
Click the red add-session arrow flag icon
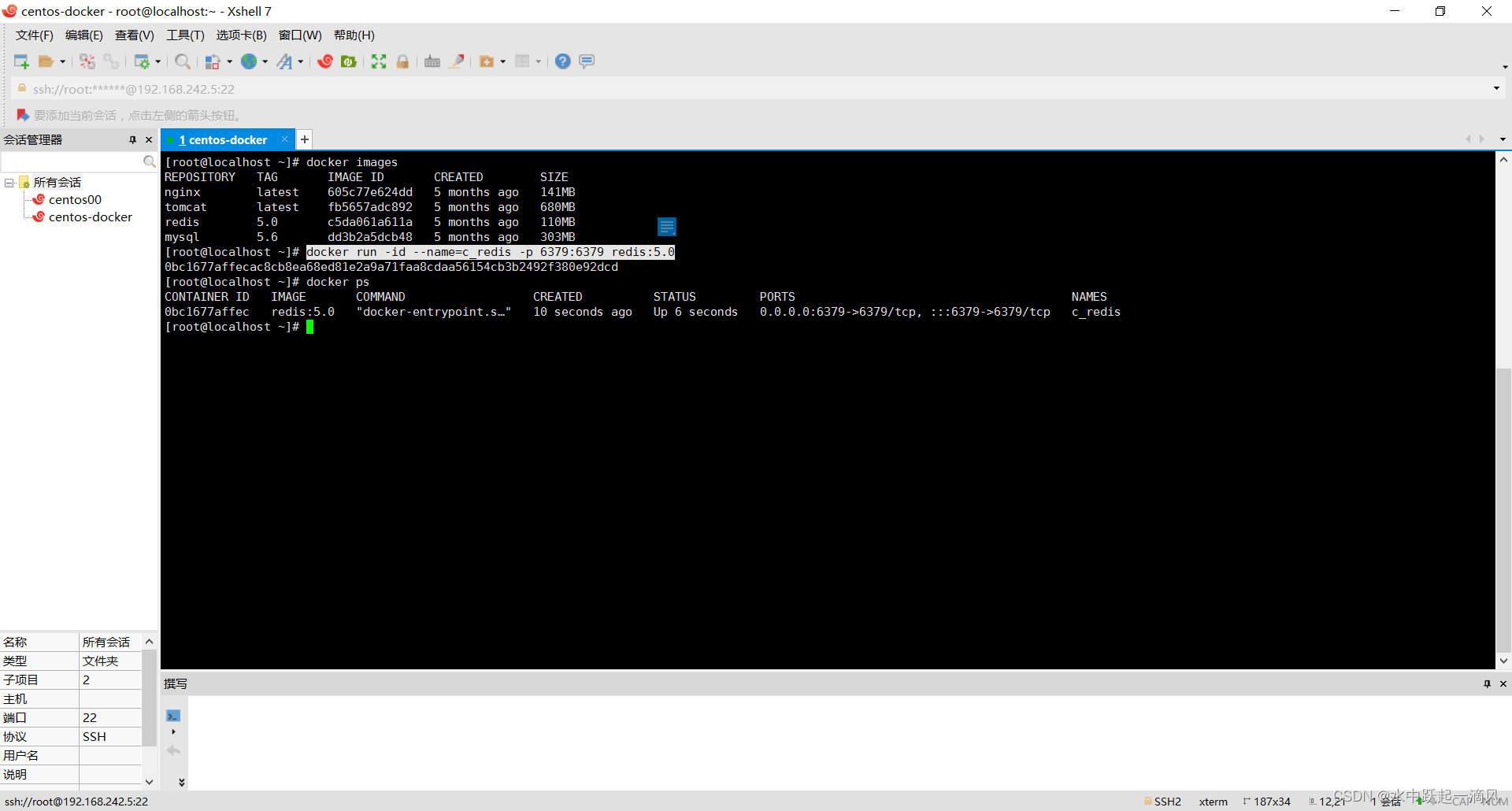[23, 116]
